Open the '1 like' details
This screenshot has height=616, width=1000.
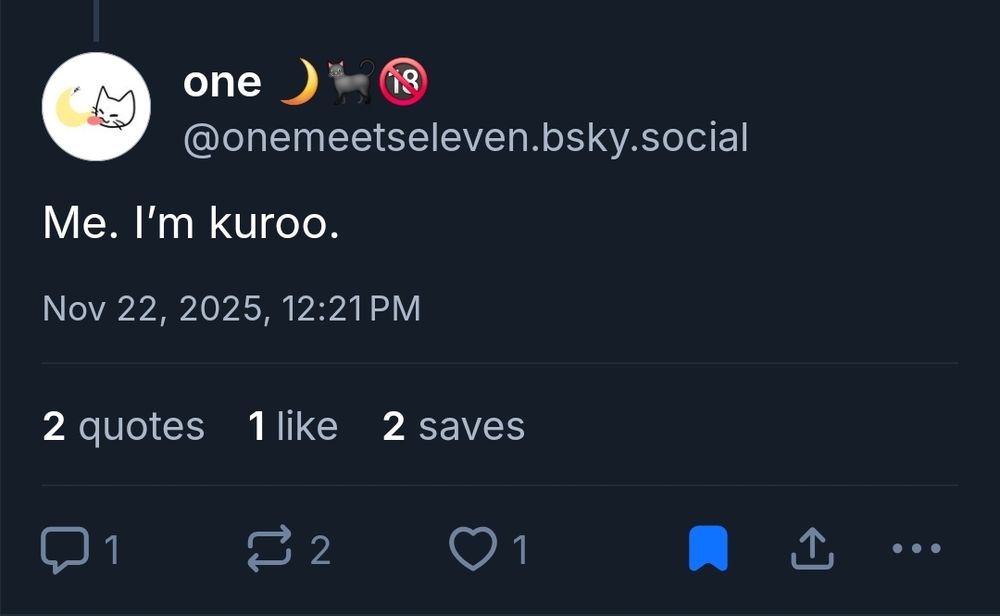coord(292,424)
